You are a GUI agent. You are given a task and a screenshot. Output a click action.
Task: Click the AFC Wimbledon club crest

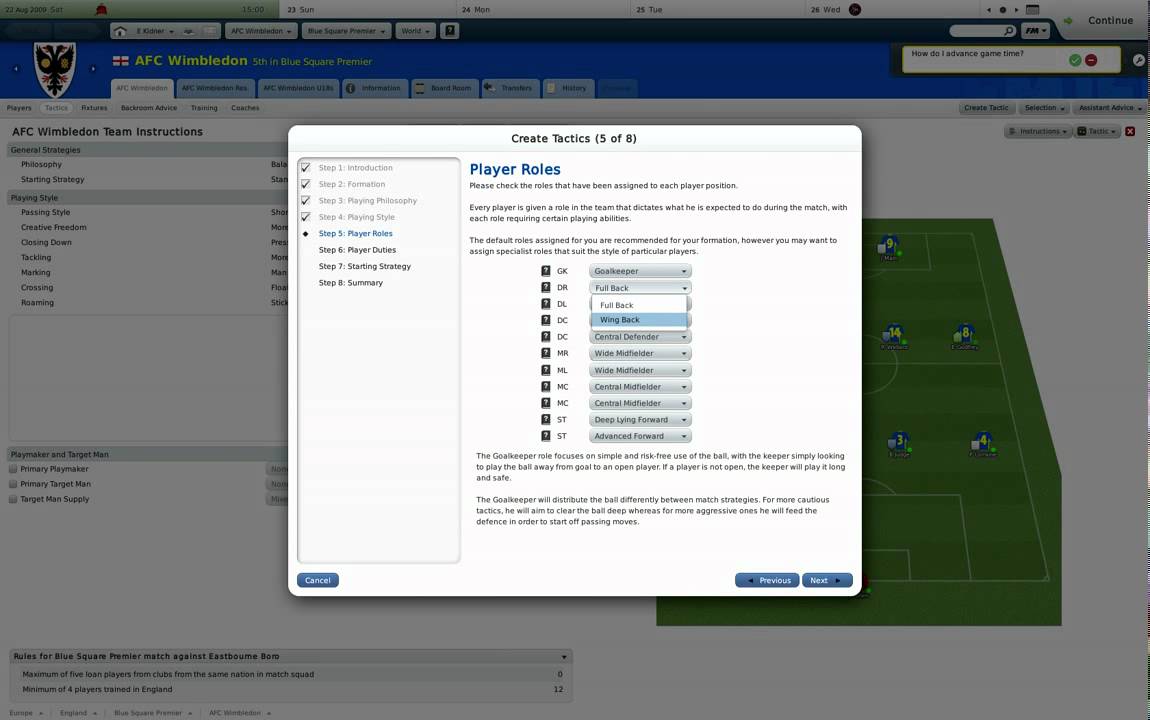click(x=55, y=70)
